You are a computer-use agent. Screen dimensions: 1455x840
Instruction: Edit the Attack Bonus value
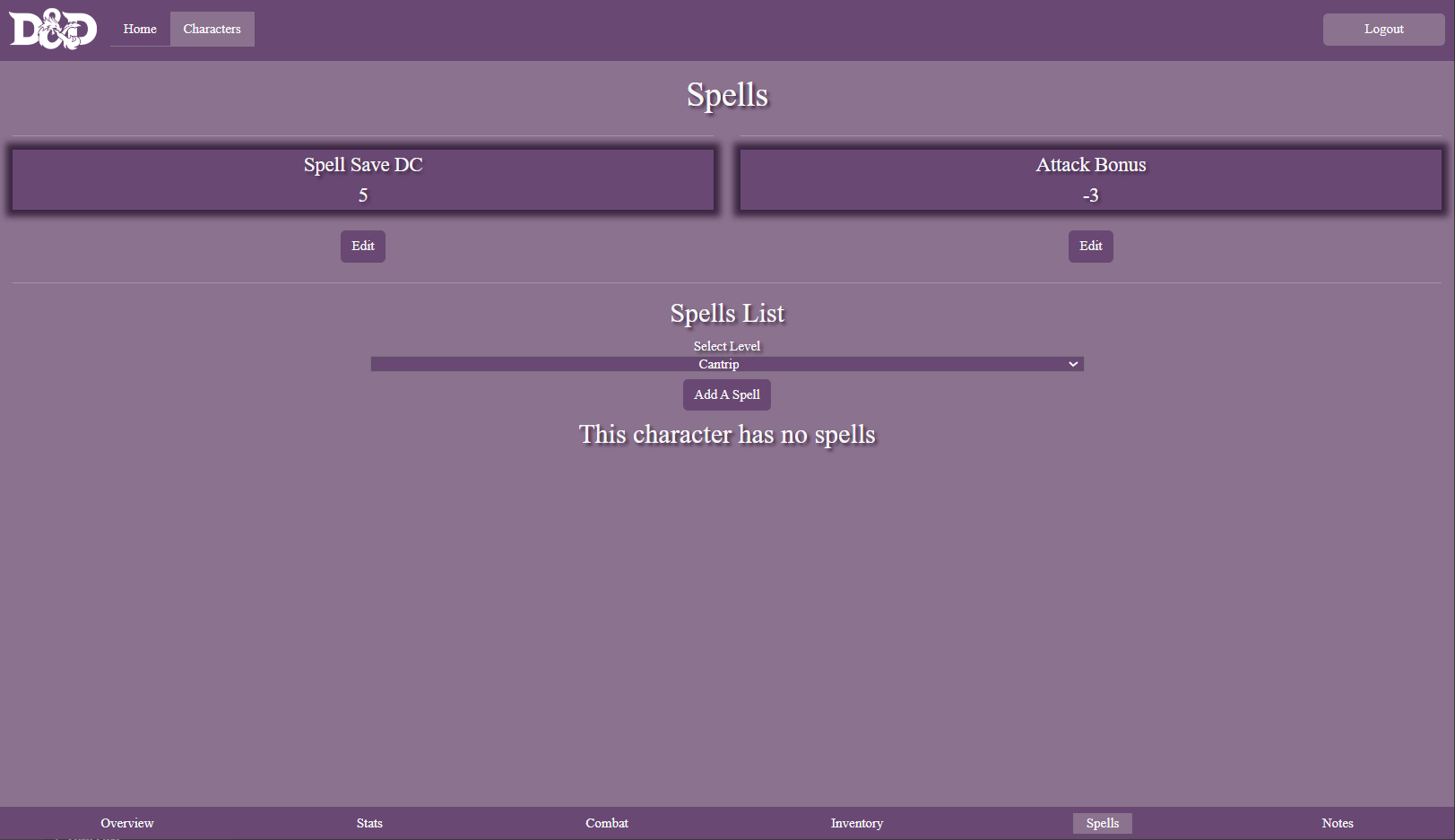pyautogui.click(x=1090, y=247)
